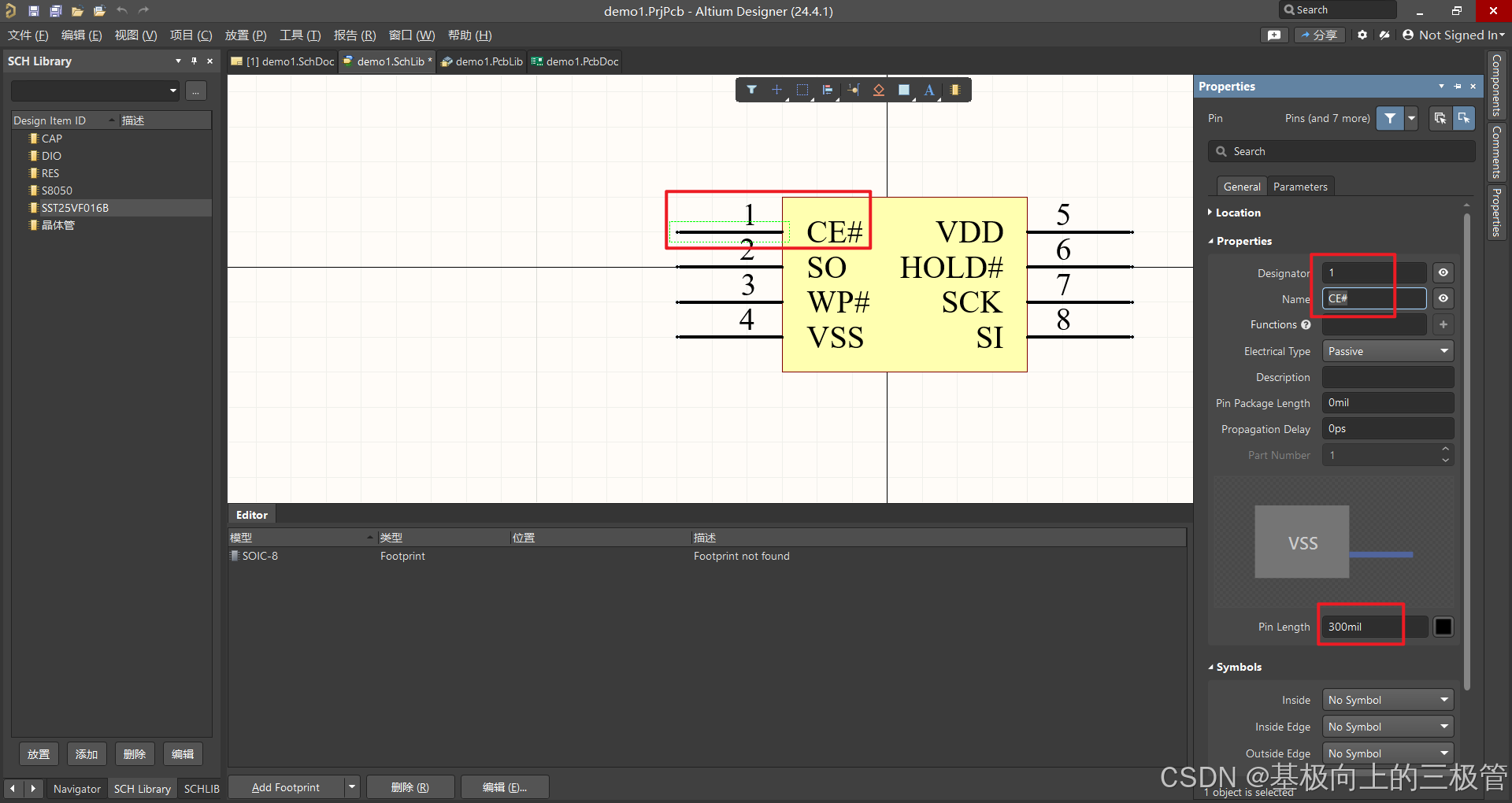
Task: Switch to demo1.PcbLib document tab
Action: (481, 61)
